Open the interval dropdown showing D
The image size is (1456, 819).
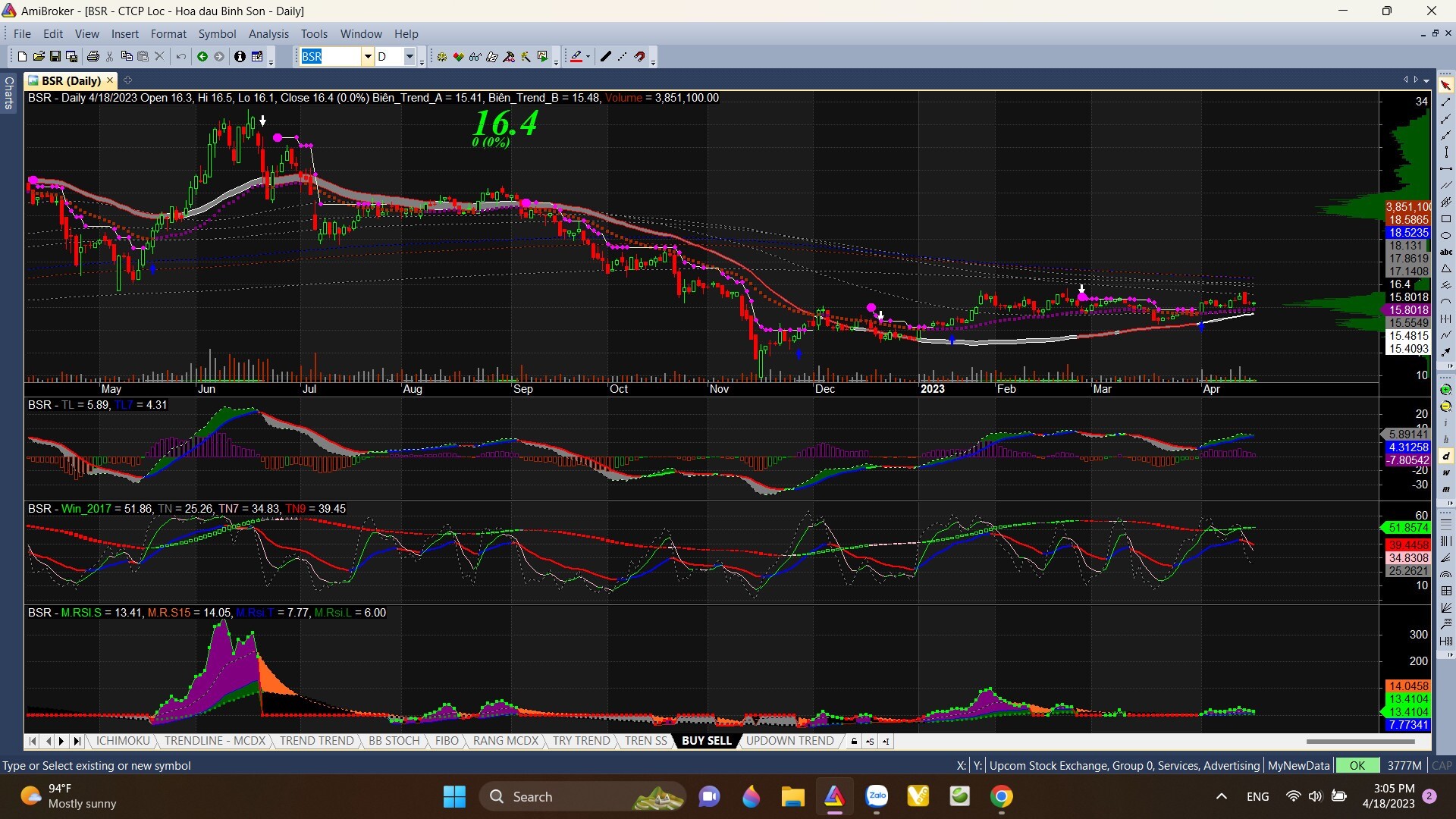coord(409,57)
